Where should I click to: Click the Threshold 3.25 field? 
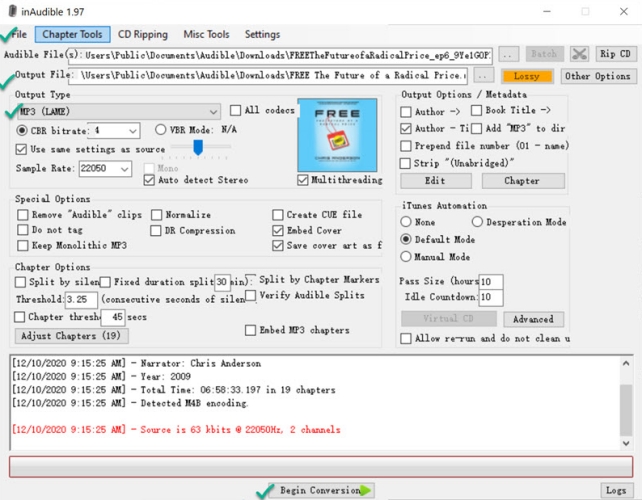click(81, 300)
